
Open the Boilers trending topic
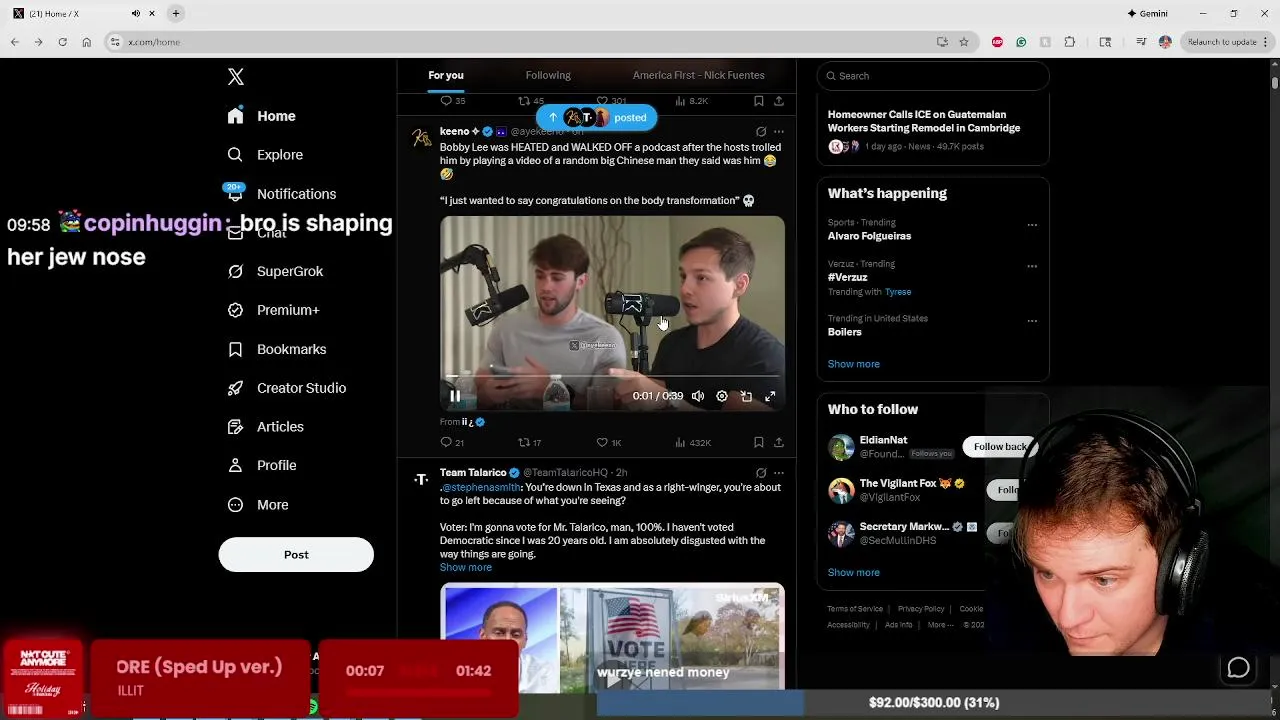click(844, 332)
